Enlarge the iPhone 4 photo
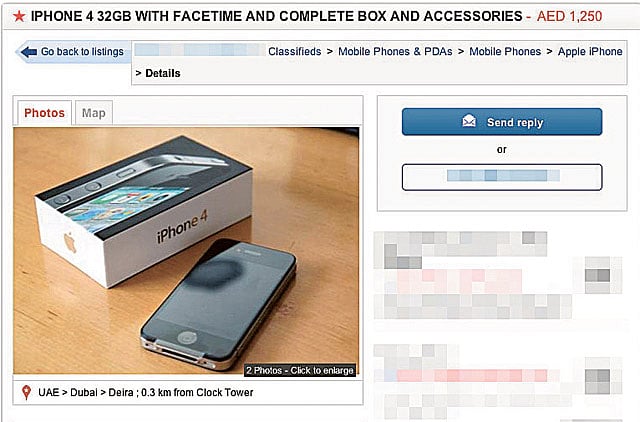The width and height of the screenshot is (640, 422). (186, 251)
